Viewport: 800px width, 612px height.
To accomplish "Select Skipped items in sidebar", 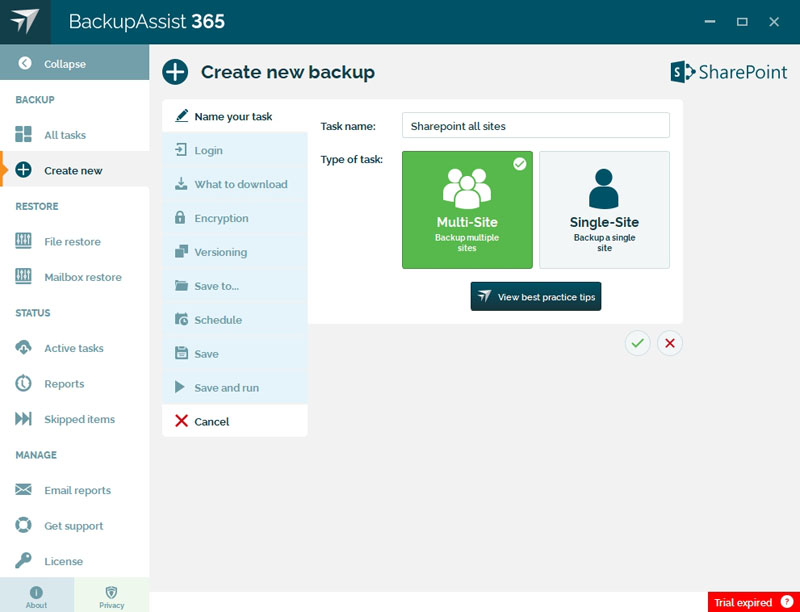I will click(74, 419).
